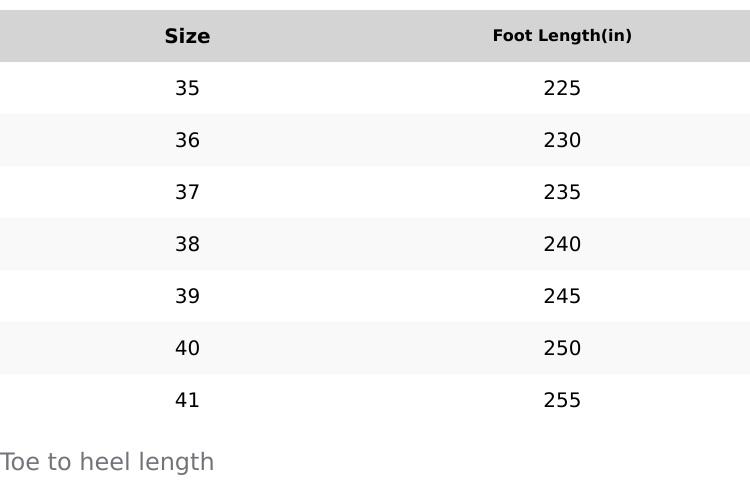Click the 255 foot length value
The width and height of the screenshot is (750, 498).
pyautogui.click(x=562, y=400)
